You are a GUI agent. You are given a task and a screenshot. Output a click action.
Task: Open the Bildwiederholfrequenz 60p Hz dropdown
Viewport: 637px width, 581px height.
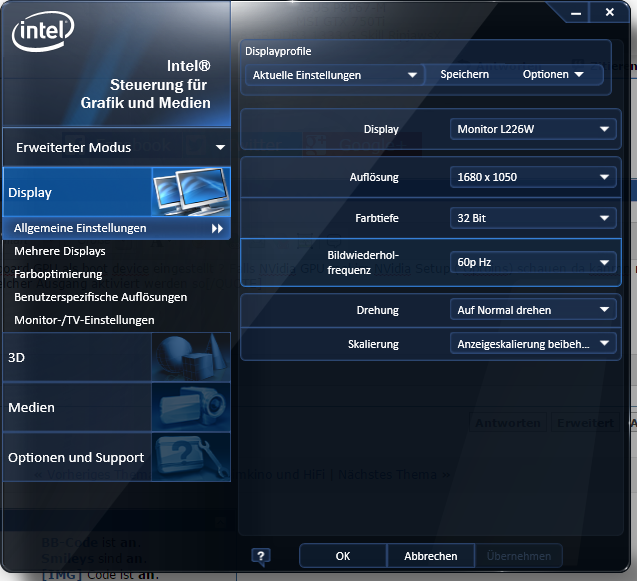point(533,262)
